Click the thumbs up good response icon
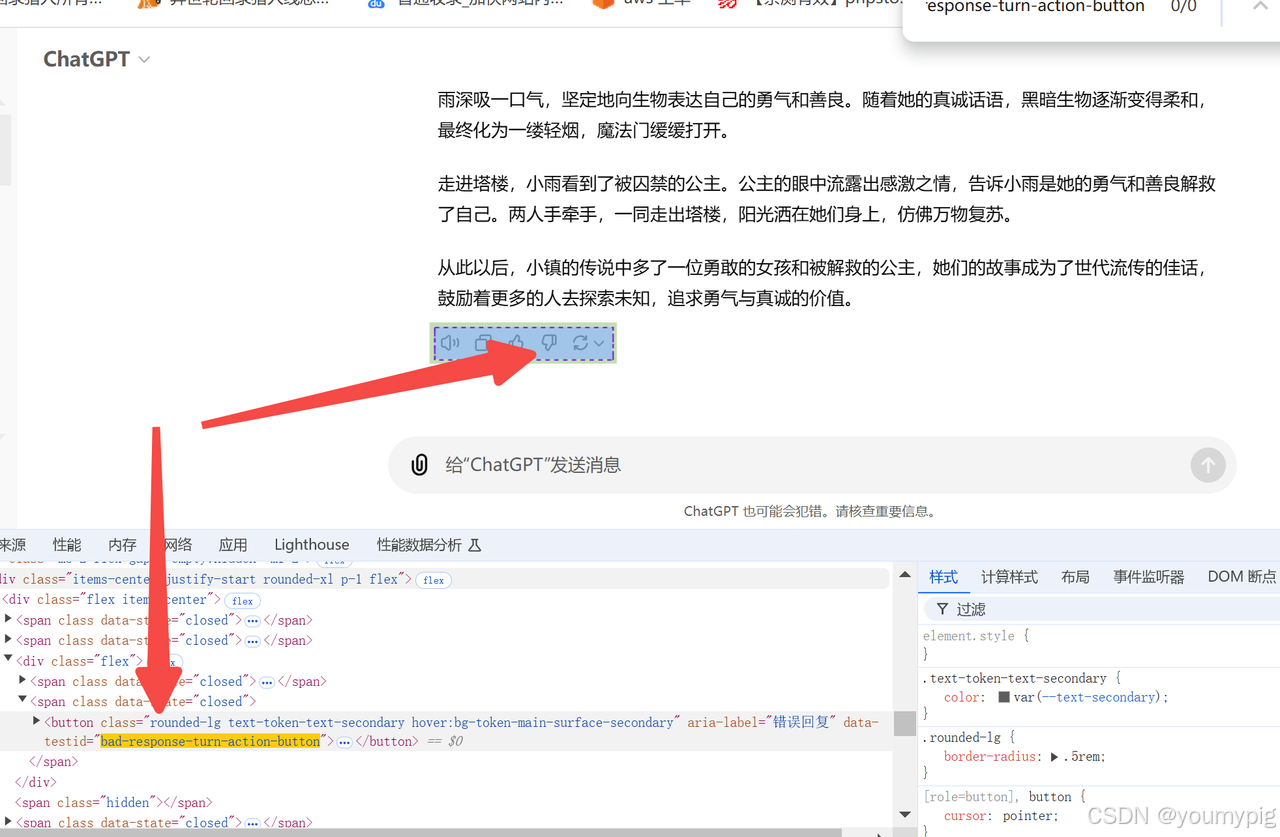 (516, 343)
